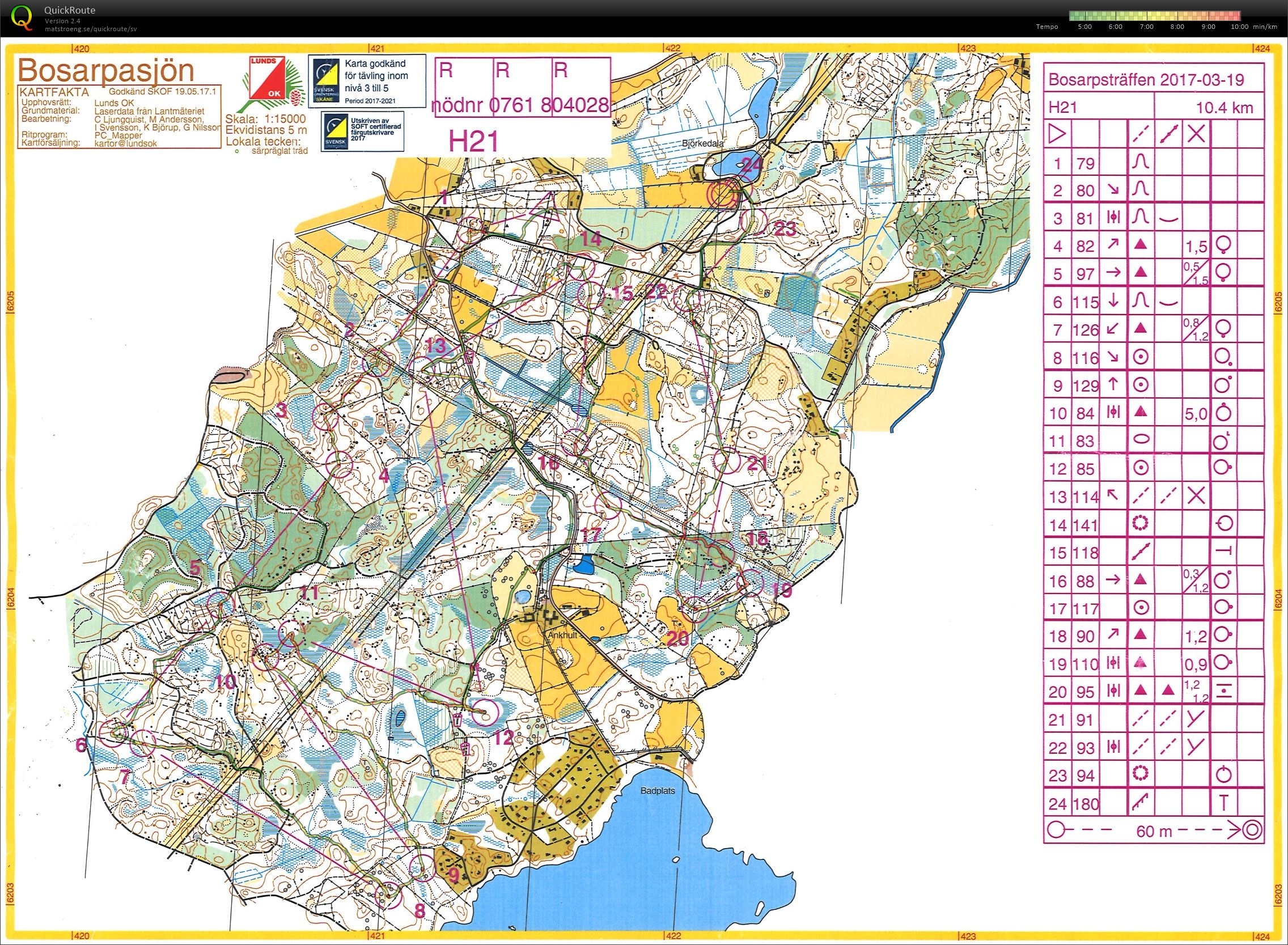Click the Ankhult place name
This screenshot has height=945, width=1288.
pos(563,635)
